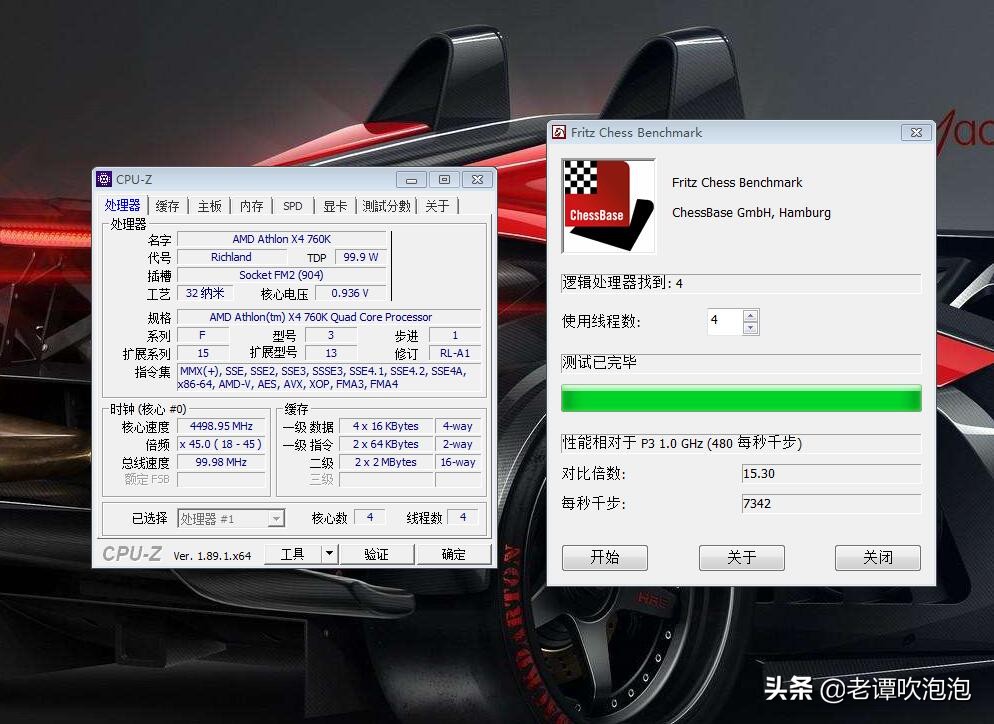The width and height of the screenshot is (994, 724).
Task: Click the ChessBase logo in Fritz Chess Benchmark
Action: coord(608,205)
